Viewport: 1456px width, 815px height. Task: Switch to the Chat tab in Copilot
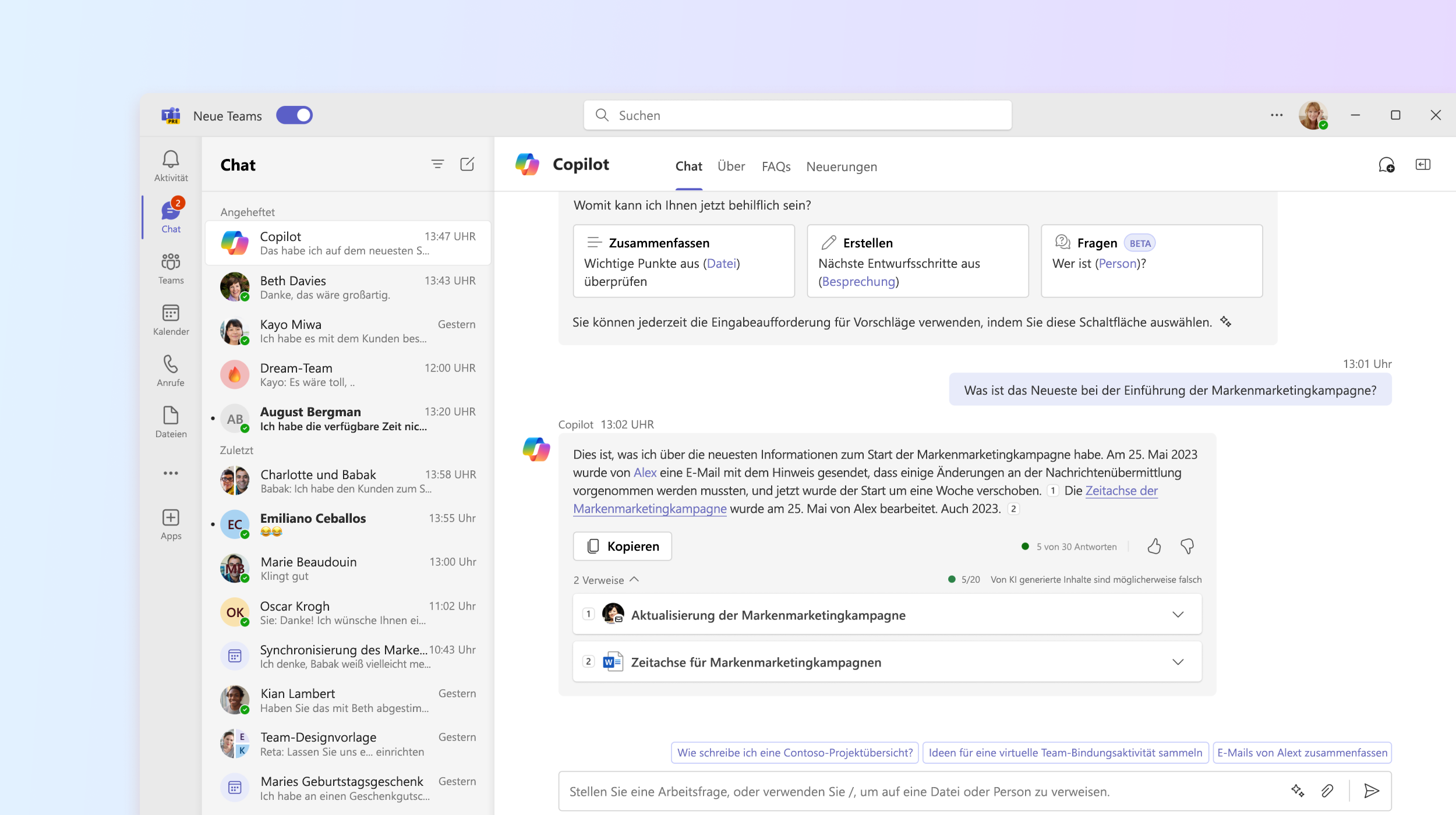pos(689,166)
